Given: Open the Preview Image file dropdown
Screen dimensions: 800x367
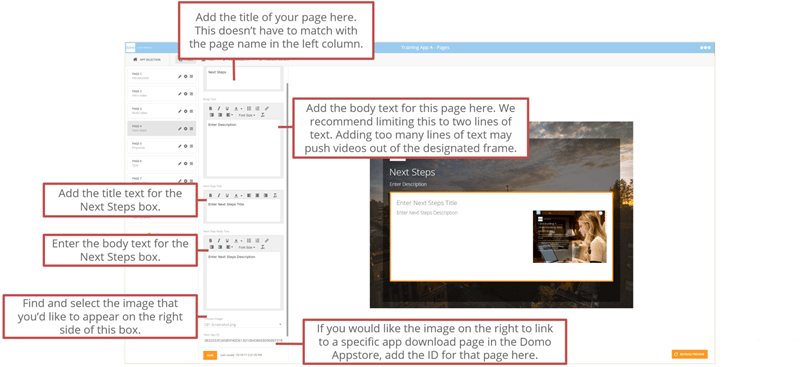Looking at the screenshot, I should (243, 324).
